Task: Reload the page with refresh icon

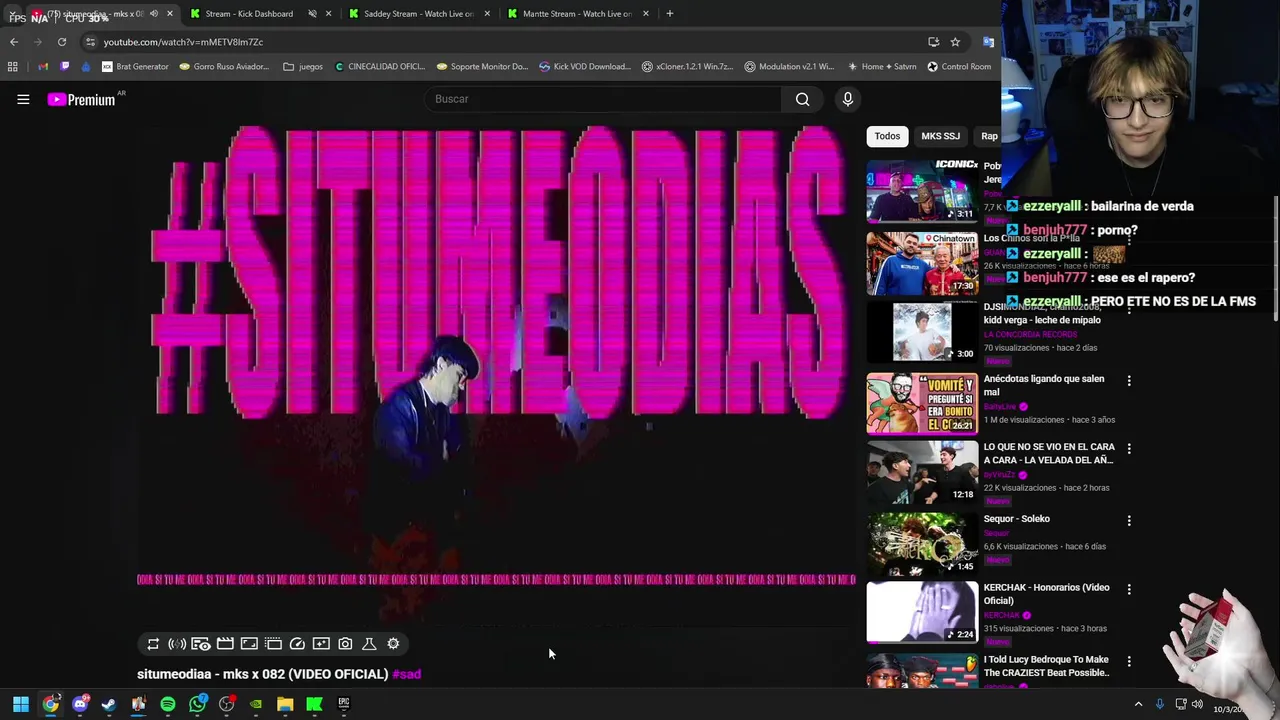Action: [62, 42]
